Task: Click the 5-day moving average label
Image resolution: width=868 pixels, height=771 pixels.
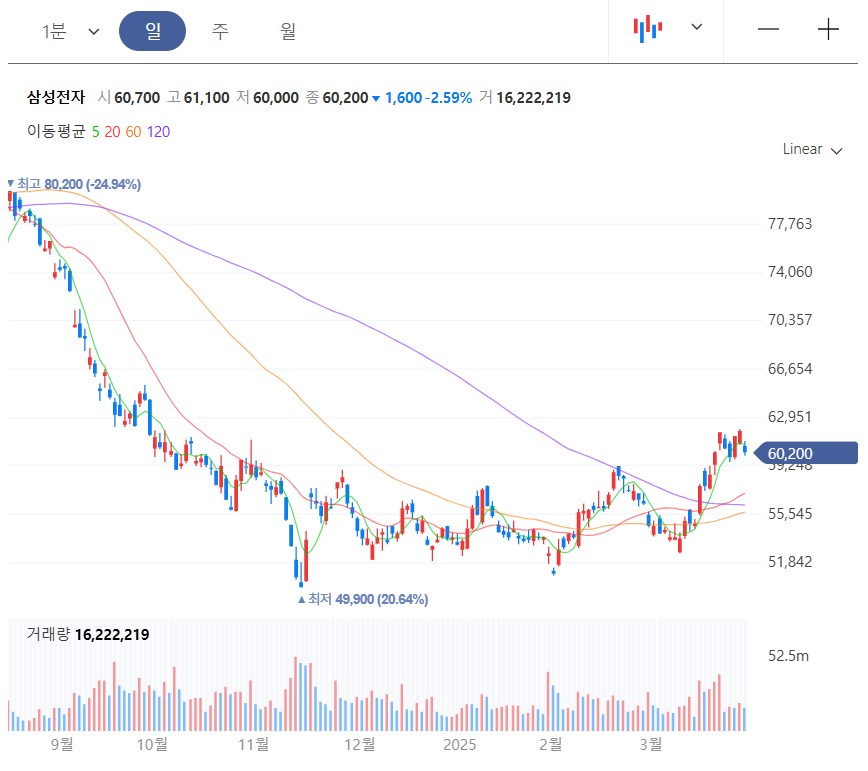Action: point(96,132)
